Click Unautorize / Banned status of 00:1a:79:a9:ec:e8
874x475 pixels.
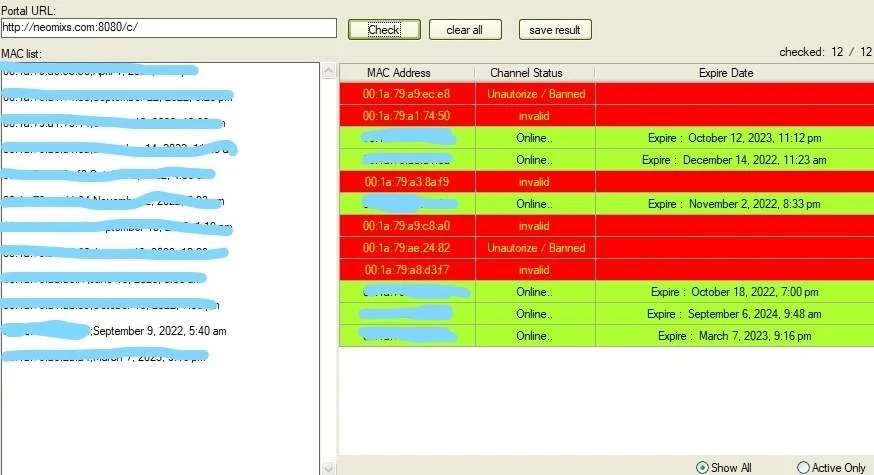(536, 94)
